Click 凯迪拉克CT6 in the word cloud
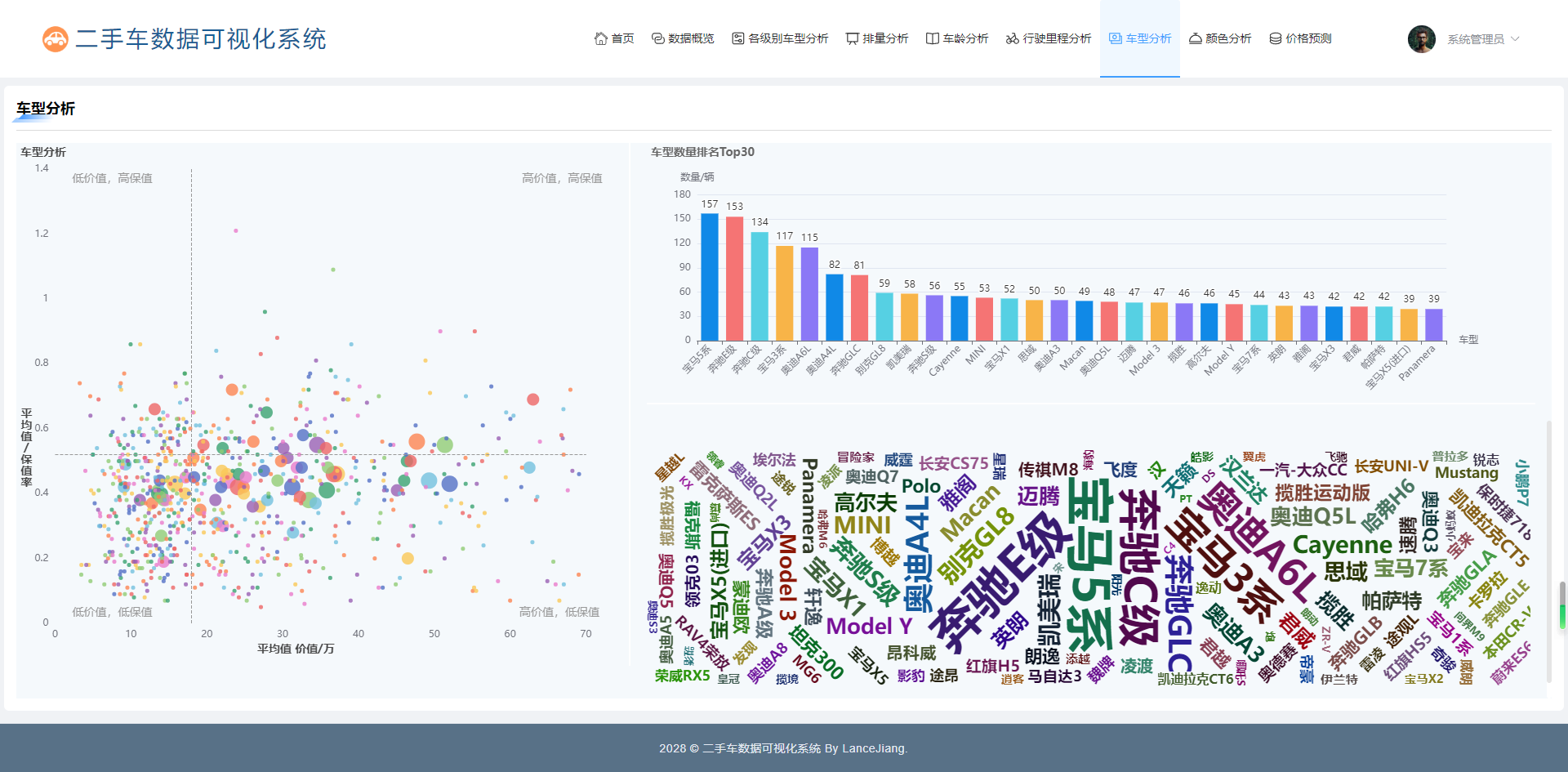 tap(1196, 679)
